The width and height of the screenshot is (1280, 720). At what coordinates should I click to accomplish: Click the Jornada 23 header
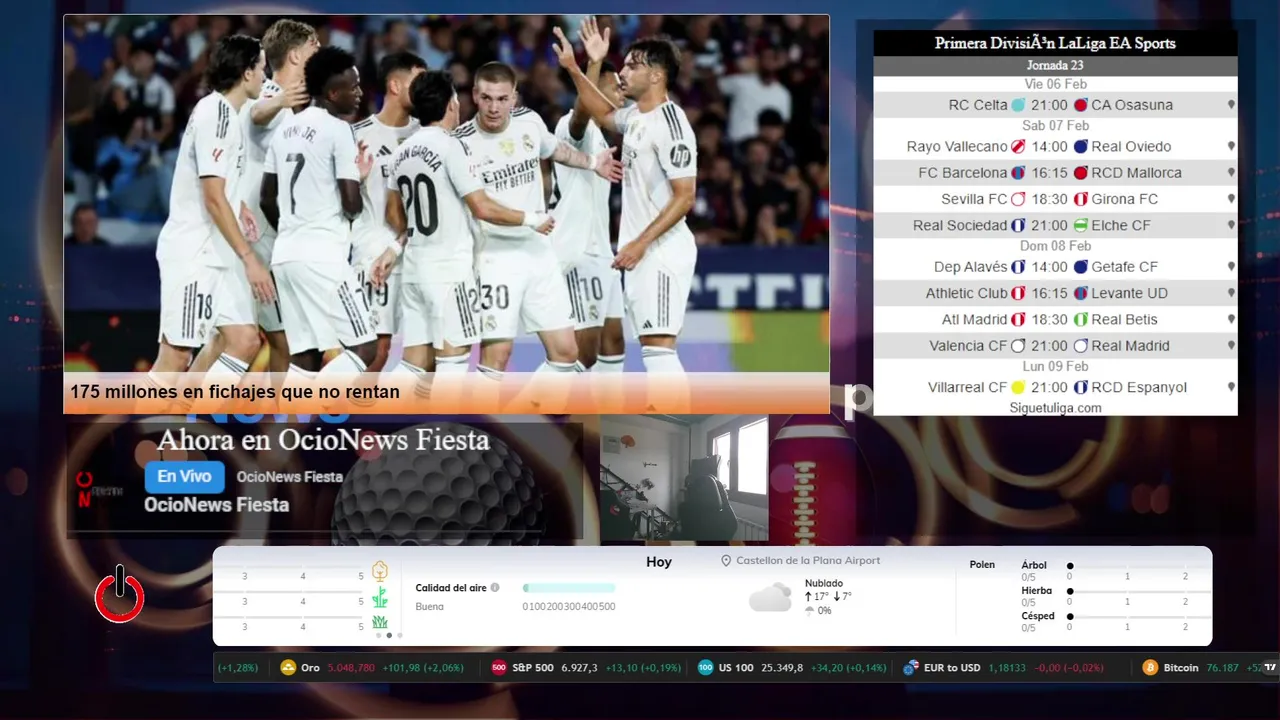pyautogui.click(x=1055, y=65)
